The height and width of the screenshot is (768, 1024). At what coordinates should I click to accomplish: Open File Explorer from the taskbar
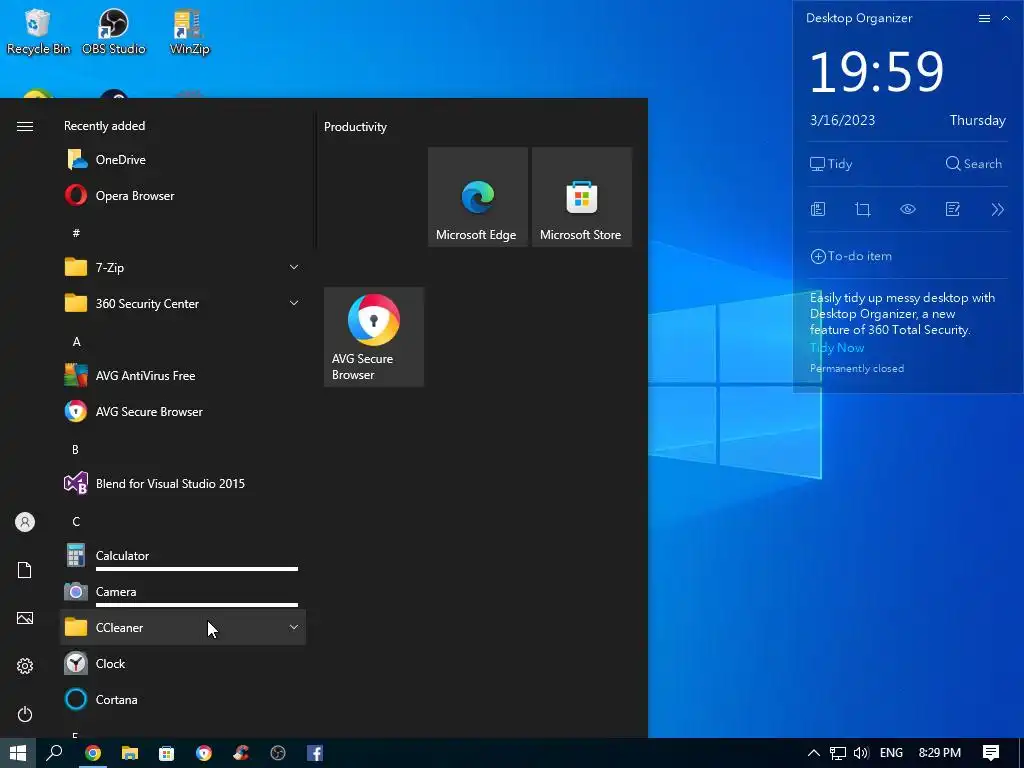pyautogui.click(x=130, y=753)
